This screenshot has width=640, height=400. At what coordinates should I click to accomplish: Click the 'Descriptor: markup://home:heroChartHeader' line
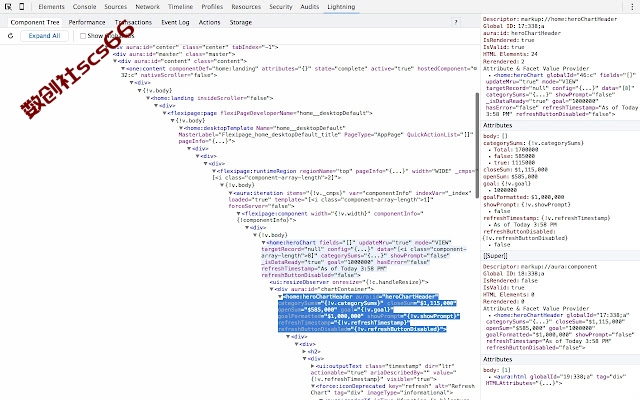tap(550, 19)
